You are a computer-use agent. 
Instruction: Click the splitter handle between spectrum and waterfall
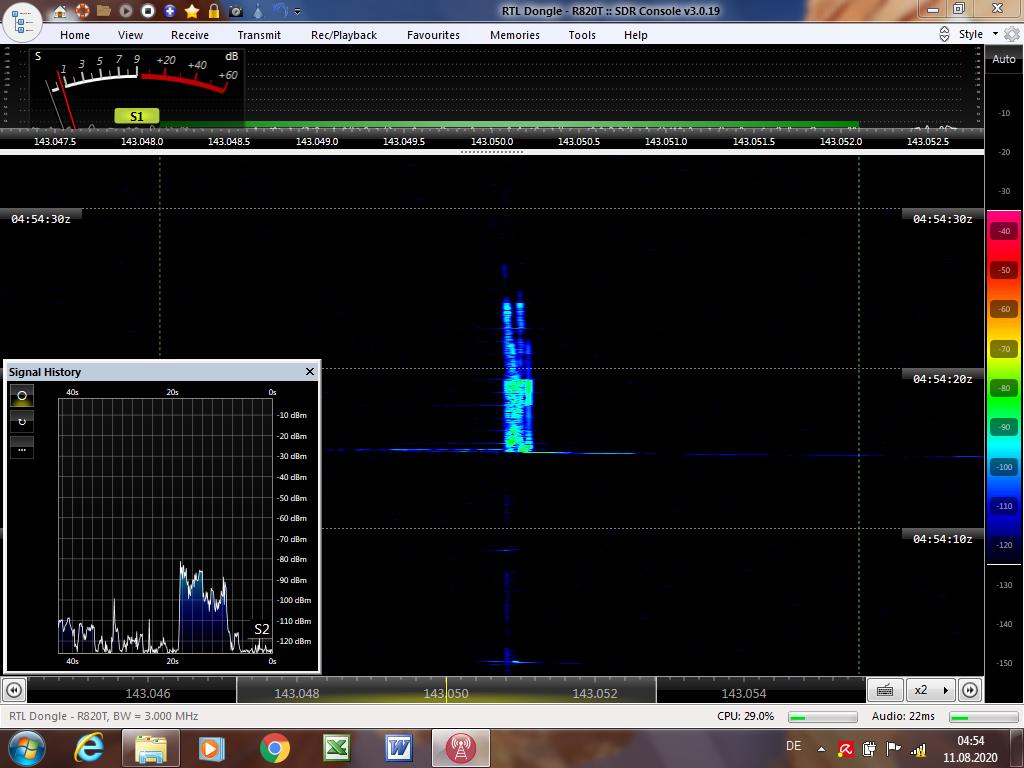(492, 152)
